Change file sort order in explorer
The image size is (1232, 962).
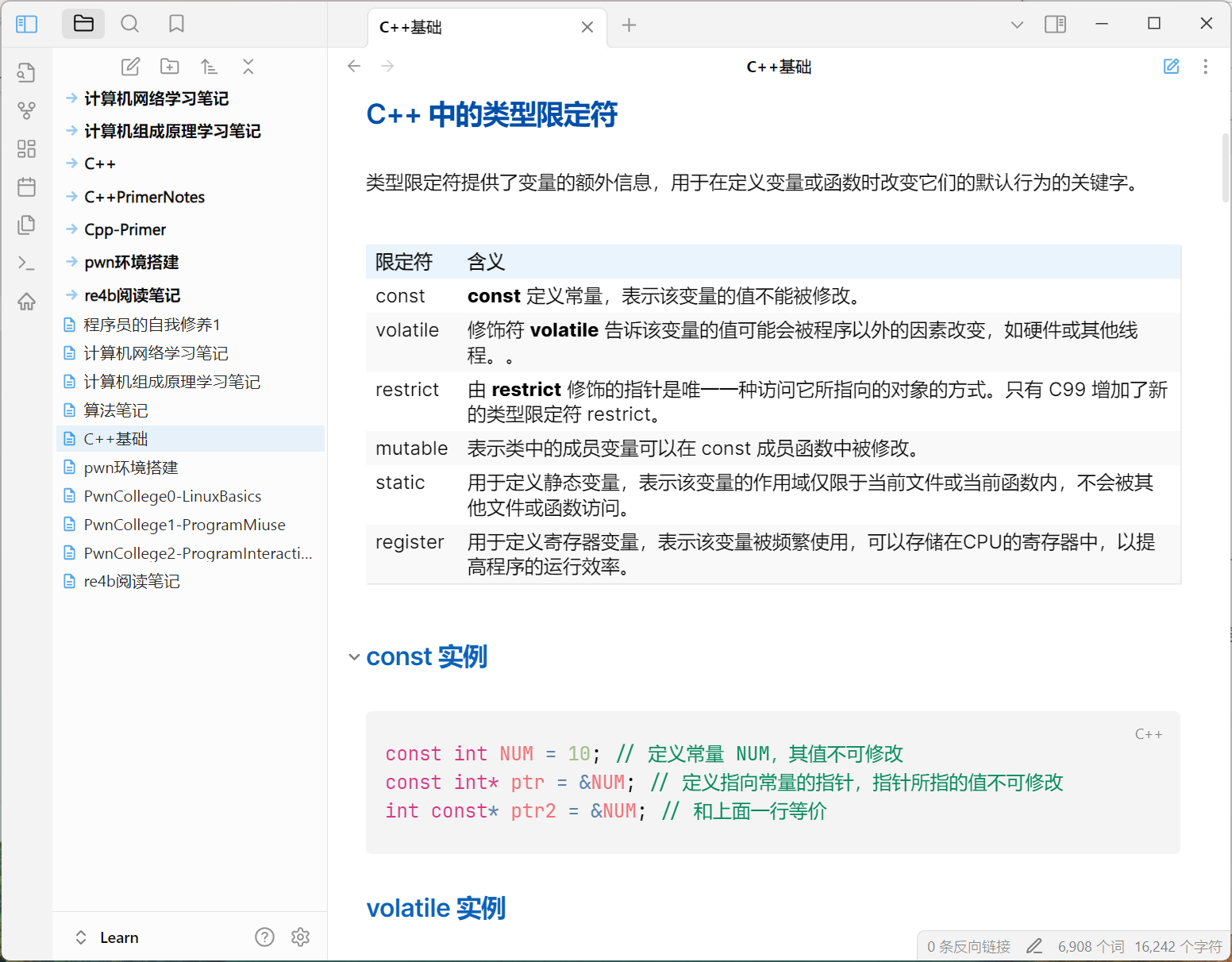tap(209, 67)
